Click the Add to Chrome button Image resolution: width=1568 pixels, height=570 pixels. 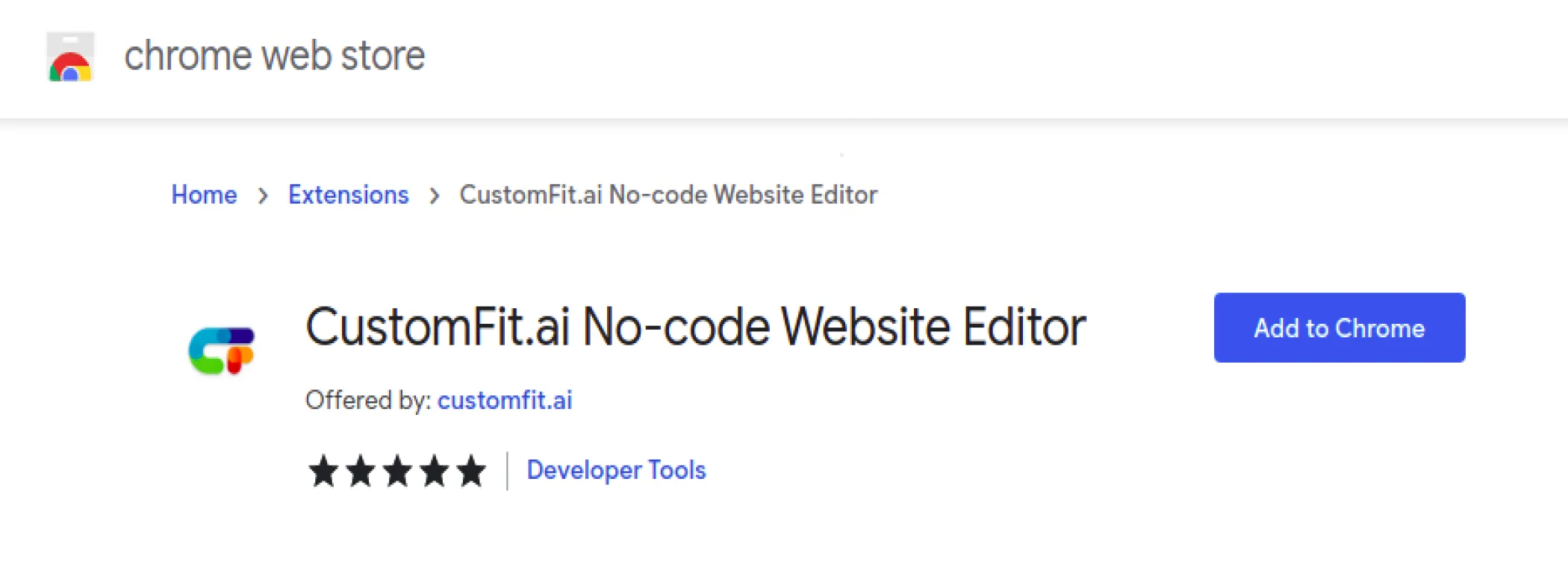1340,328
